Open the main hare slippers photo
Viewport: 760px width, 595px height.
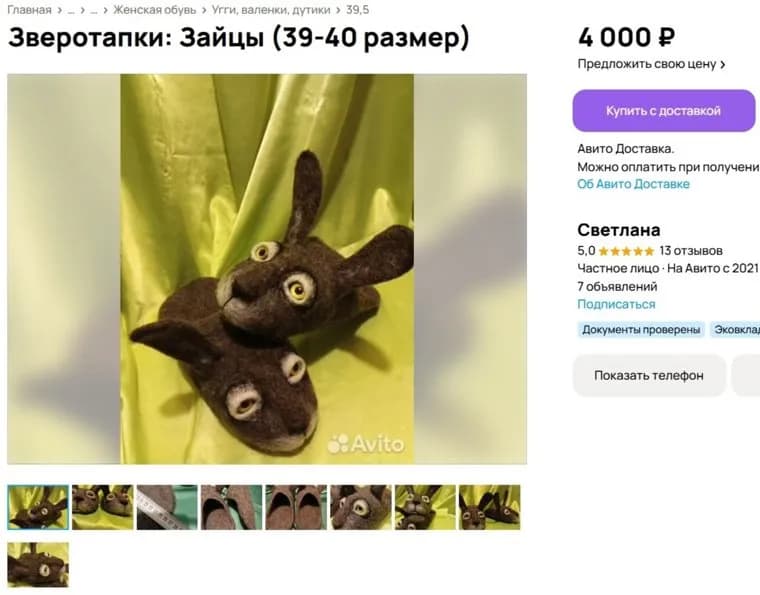pos(267,269)
